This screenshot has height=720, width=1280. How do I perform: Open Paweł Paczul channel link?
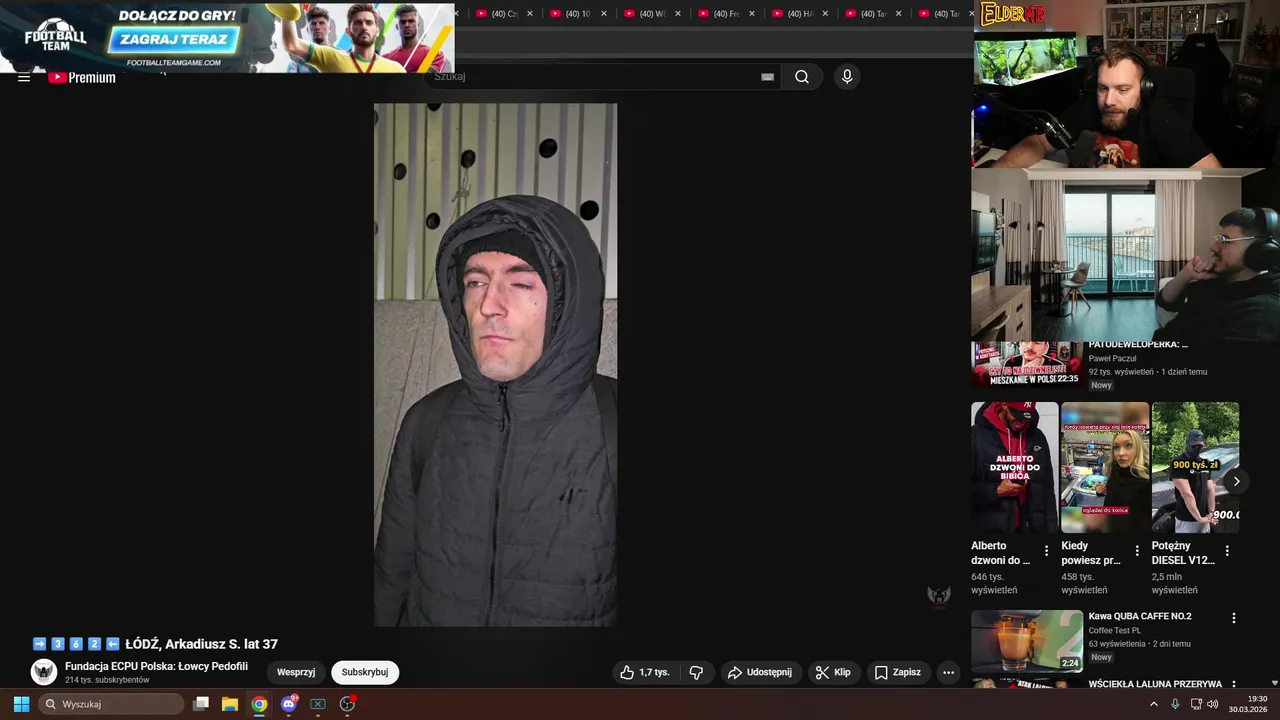(x=1112, y=358)
